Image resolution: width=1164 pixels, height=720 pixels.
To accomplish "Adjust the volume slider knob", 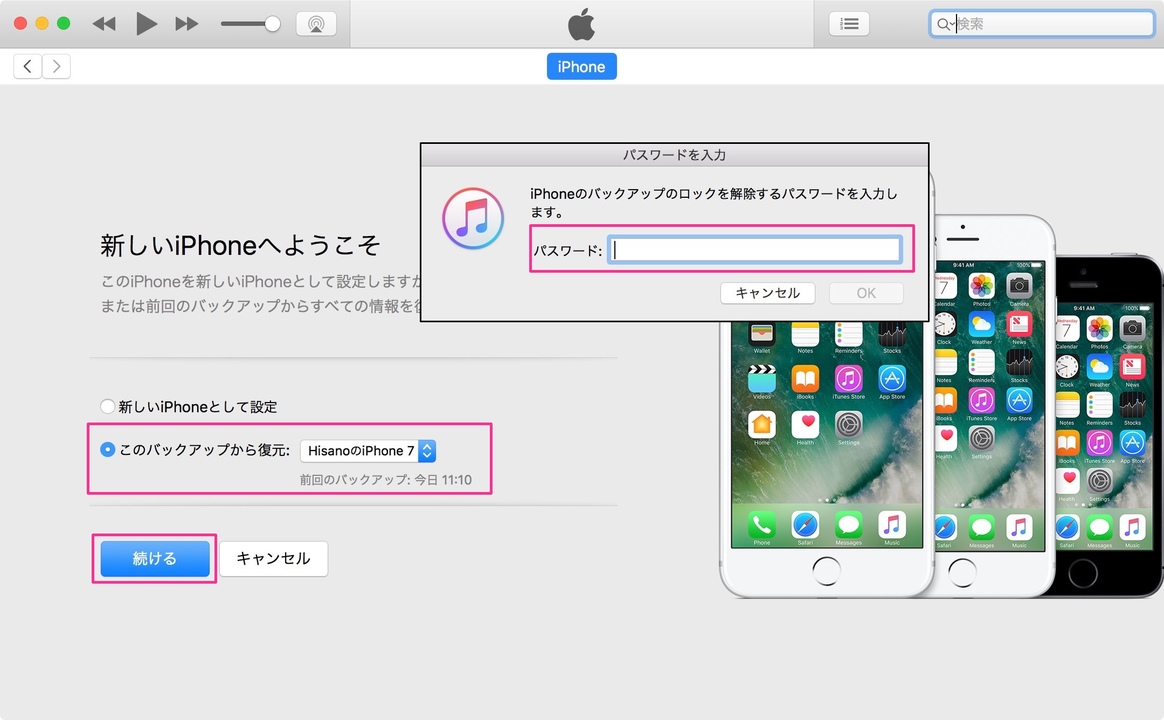I will click(272, 24).
